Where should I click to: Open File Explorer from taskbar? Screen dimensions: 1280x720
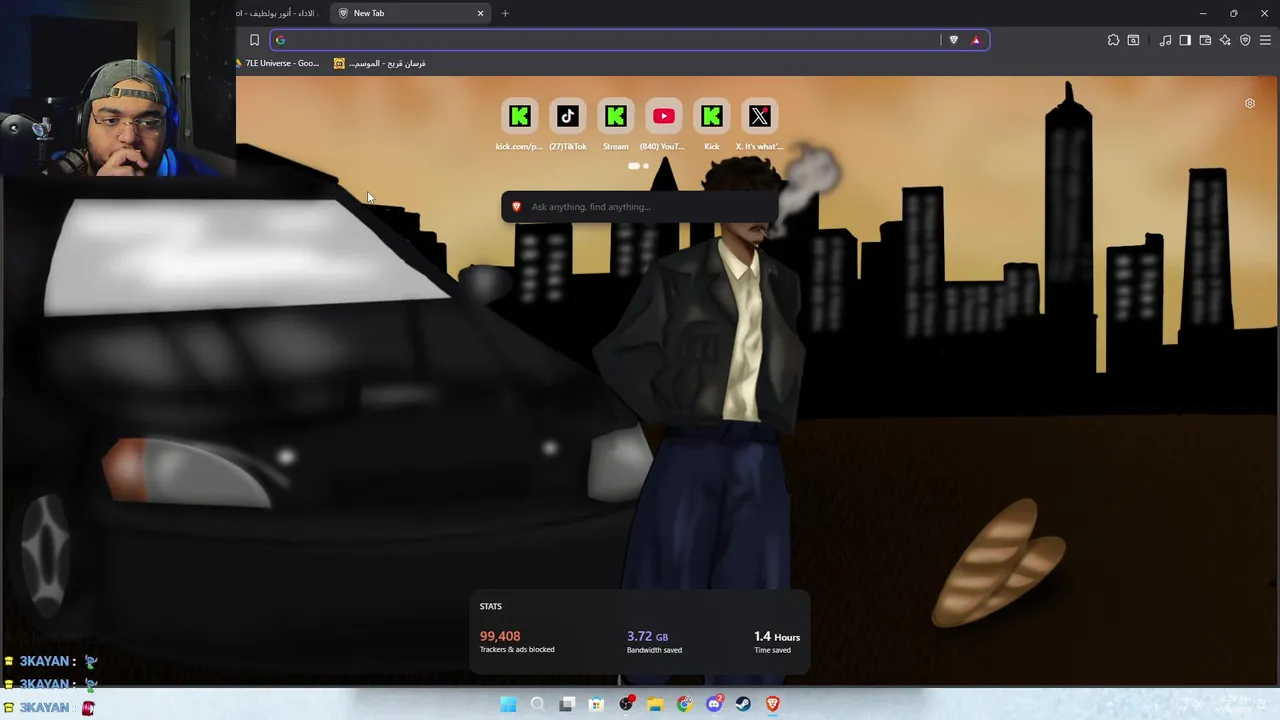655,704
